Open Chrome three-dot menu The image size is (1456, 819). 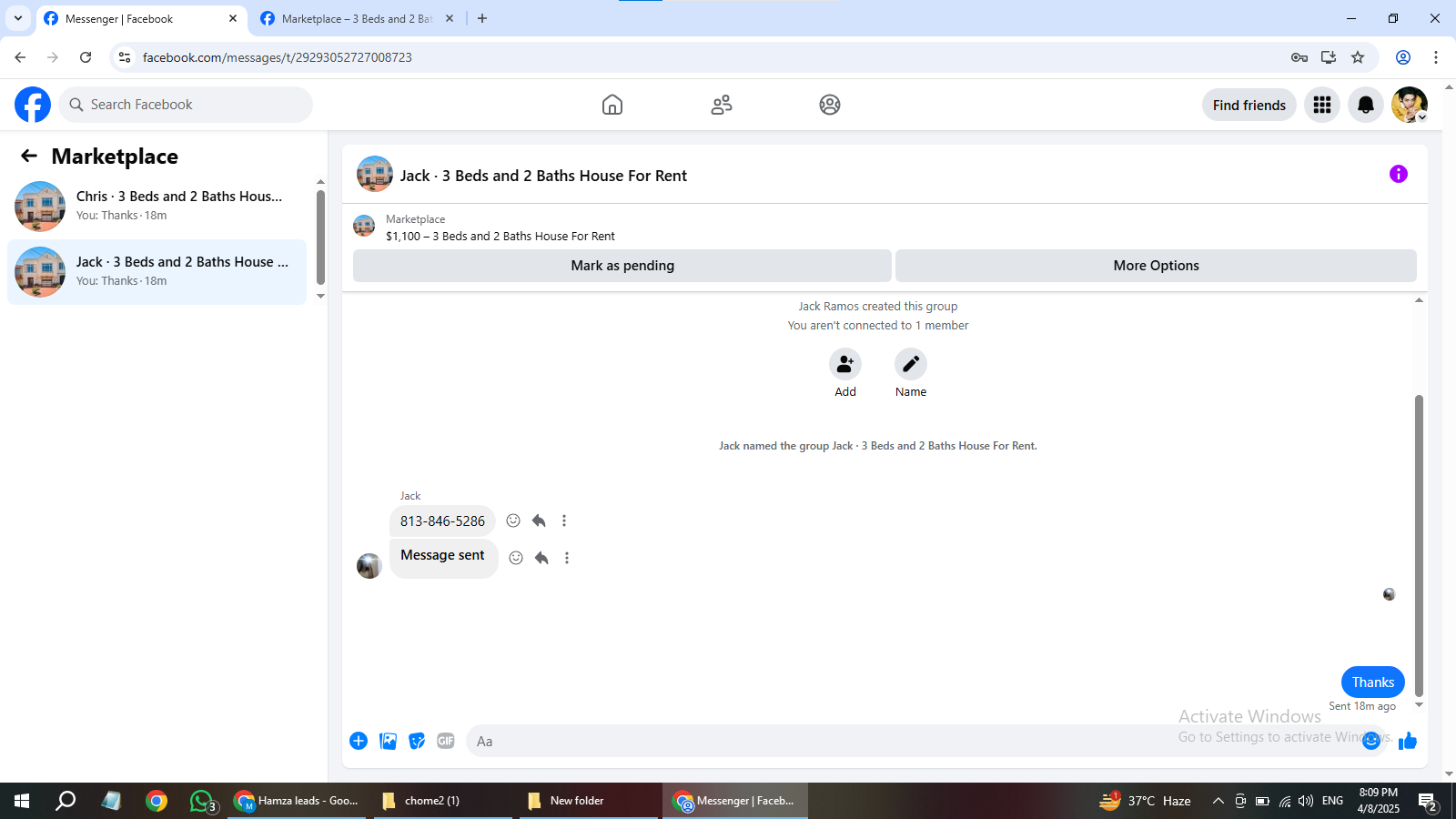click(x=1436, y=57)
